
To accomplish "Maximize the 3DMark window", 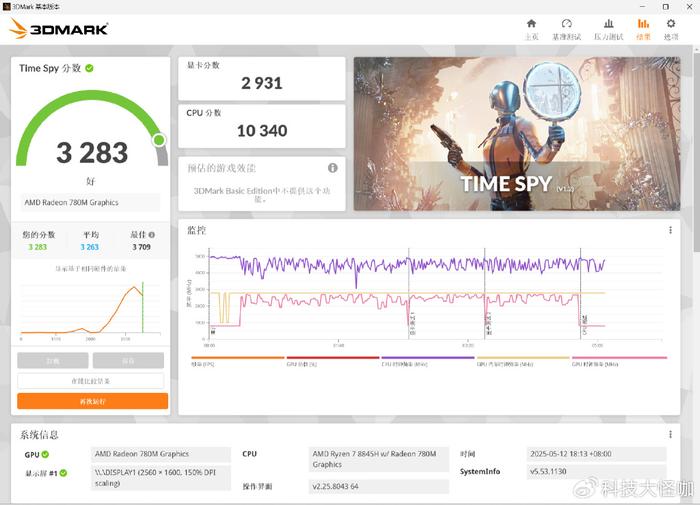I will (666, 7).
